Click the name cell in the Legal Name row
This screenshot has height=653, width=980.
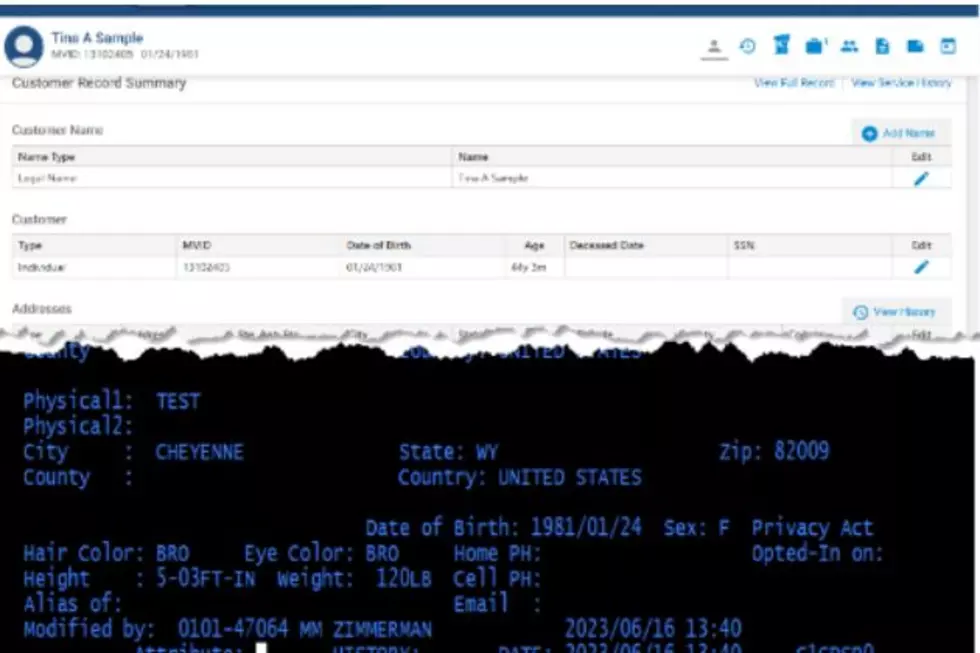pos(671,178)
